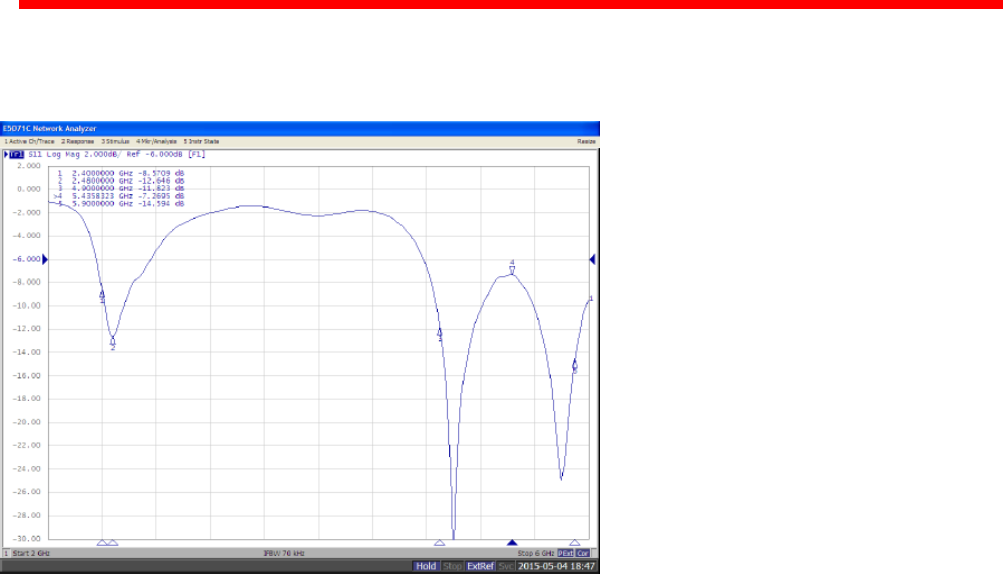Image resolution: width=1003 pixels, height=574 pixels.
Task: Select marker 2 readout row 2.4800000 GHz
Action: click(x=121, y=181)
